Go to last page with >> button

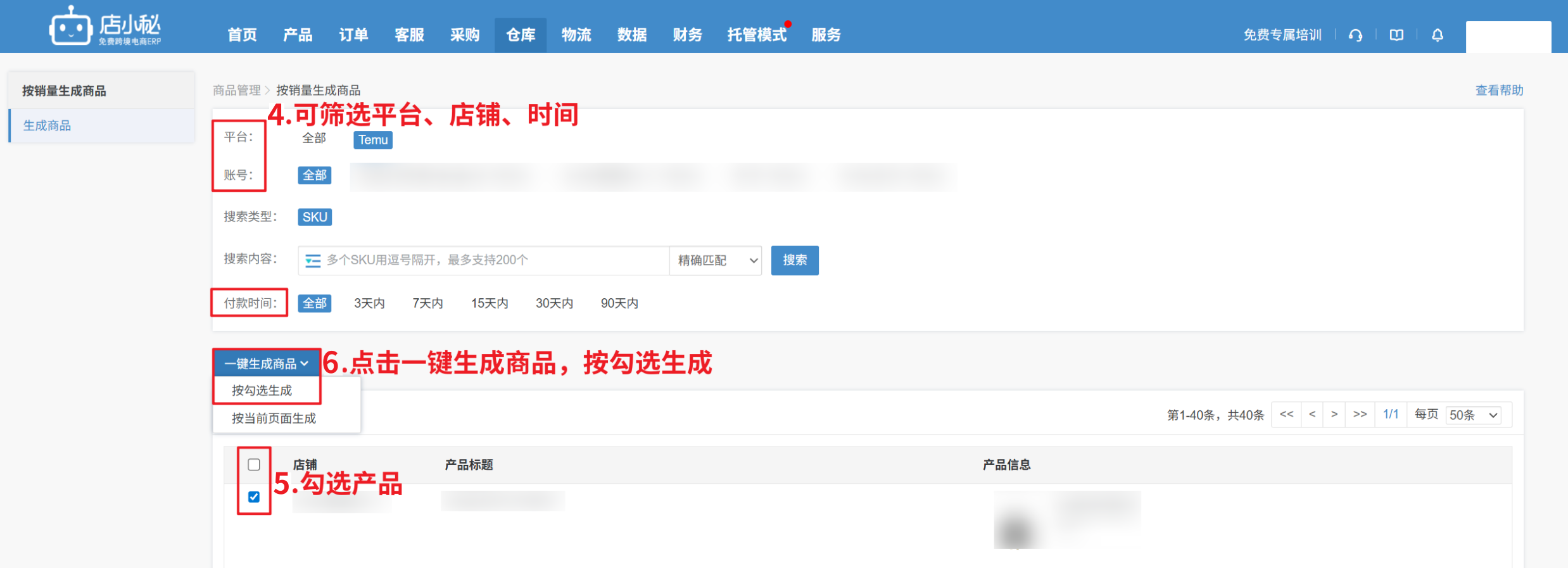(1360, 415)
